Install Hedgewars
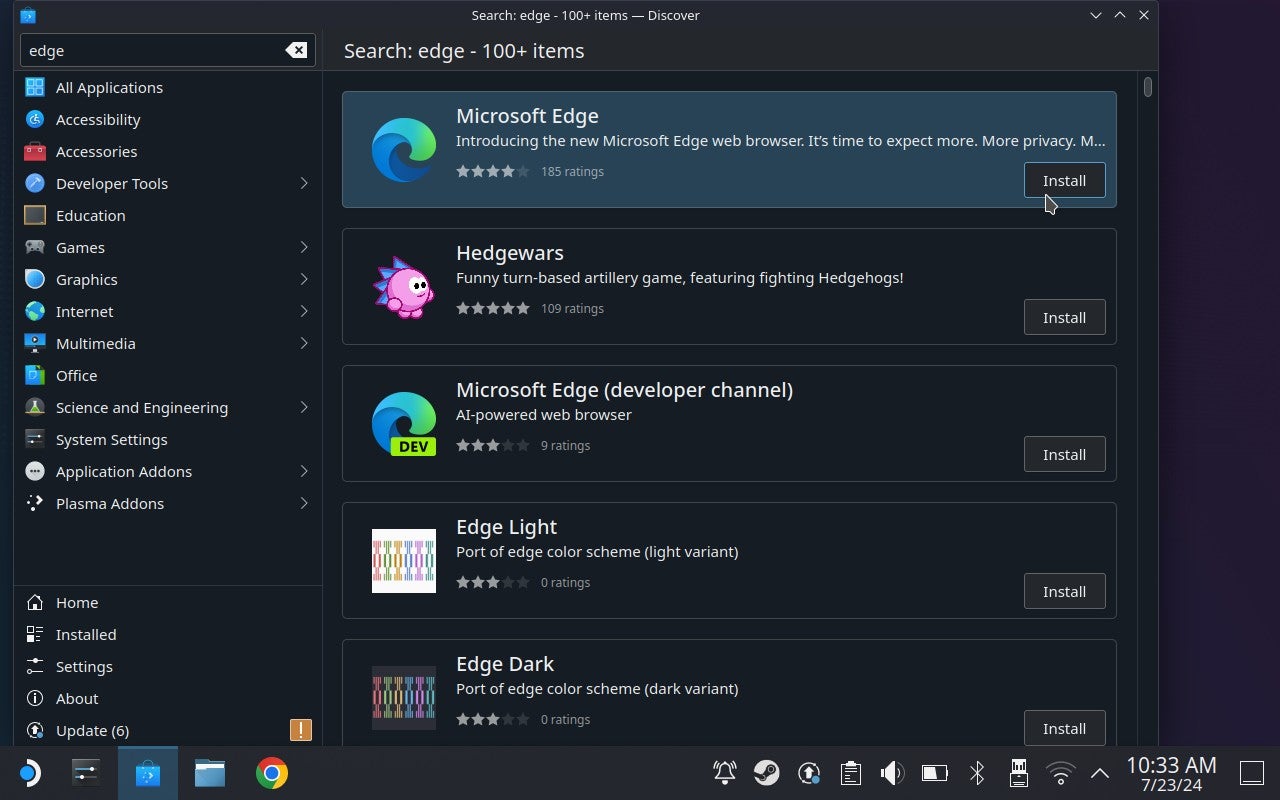This screenshot has height=800, width=1280. pos(1064,317)
